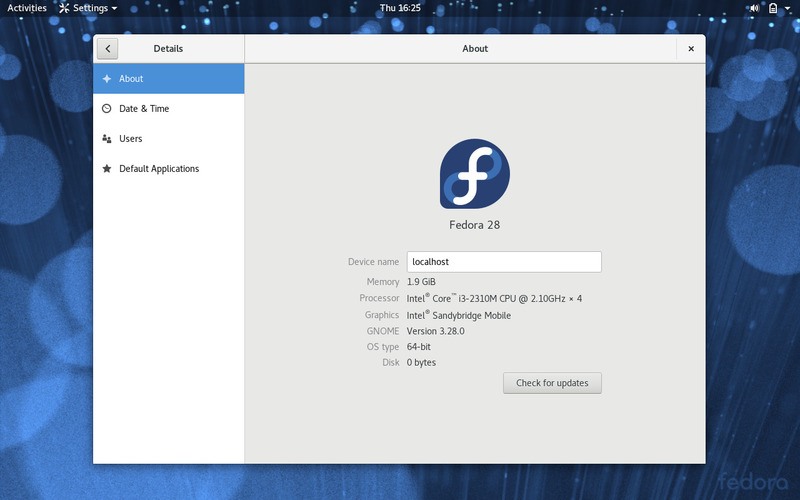Open Date & Time panel
The height and width of the screenshot is (500, 800).
coord(168,109)
